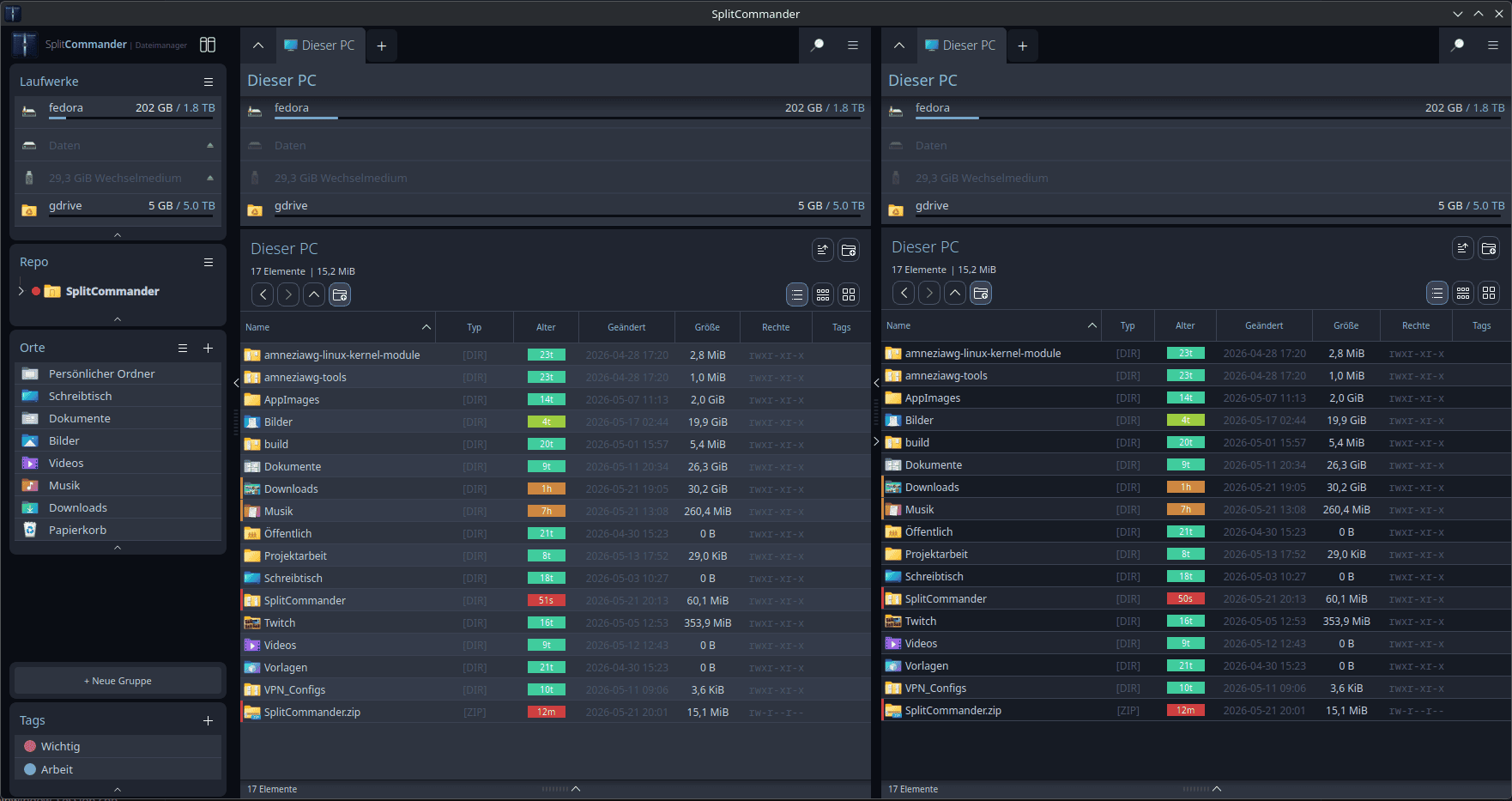Go back in right pane navigation
1512x801 pixels.
[904, 293]
